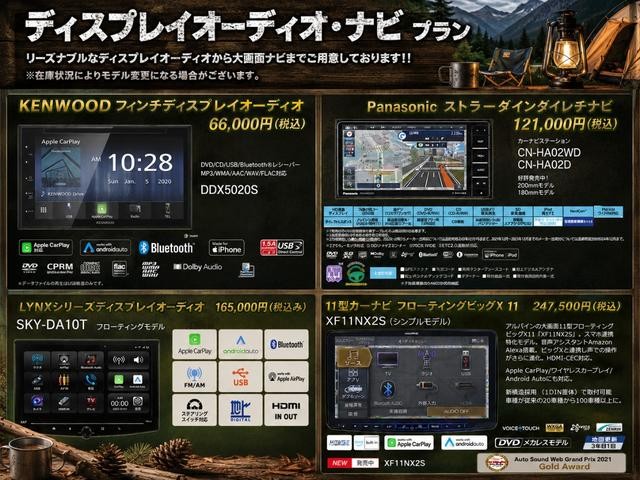Select the HDMI IN OUT tile
The height and width of the screenshot is (480, 640).
[286, 410]
